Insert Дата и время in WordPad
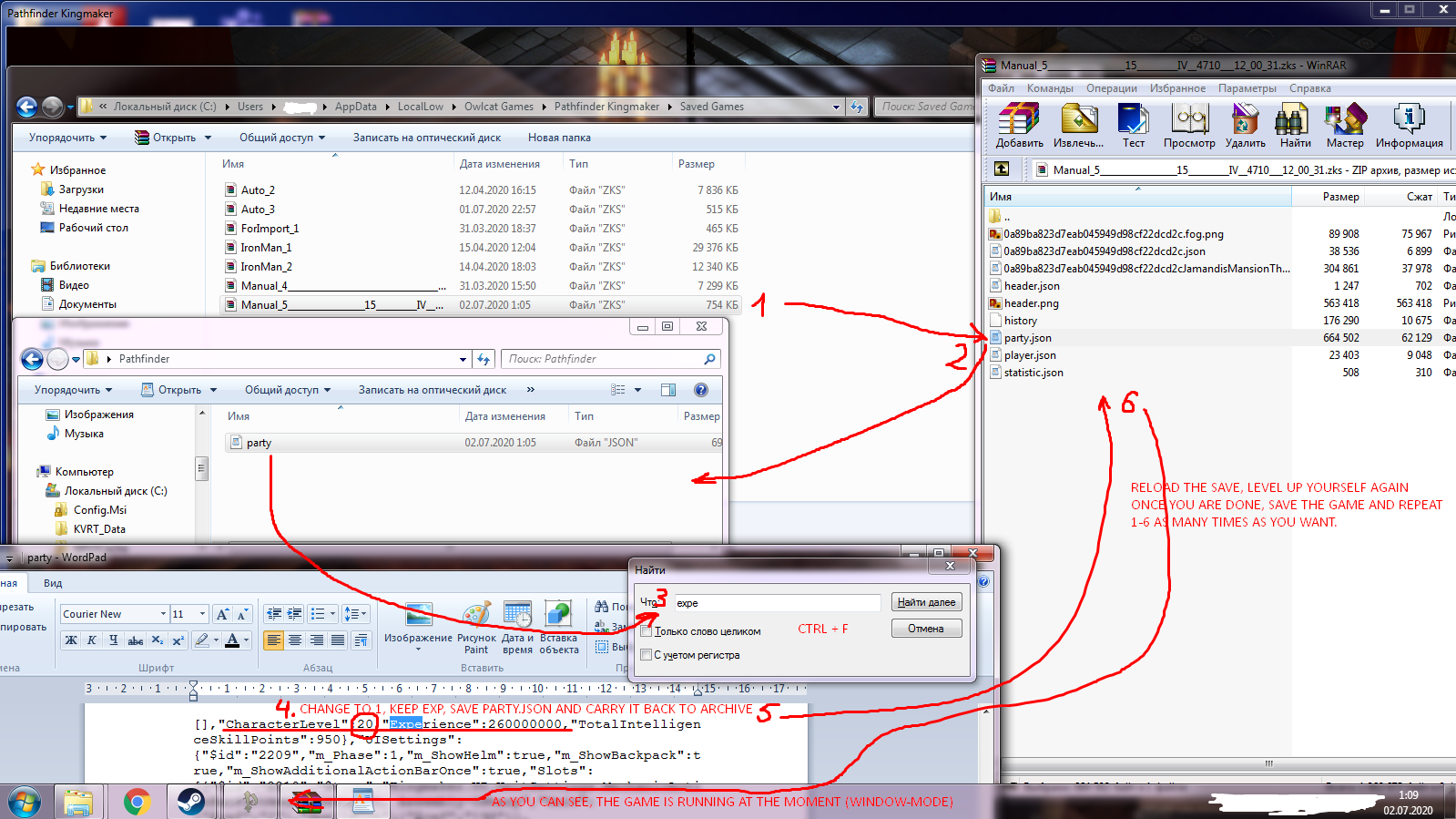The height and width of the screenshot is (819, 1456). 517,627
